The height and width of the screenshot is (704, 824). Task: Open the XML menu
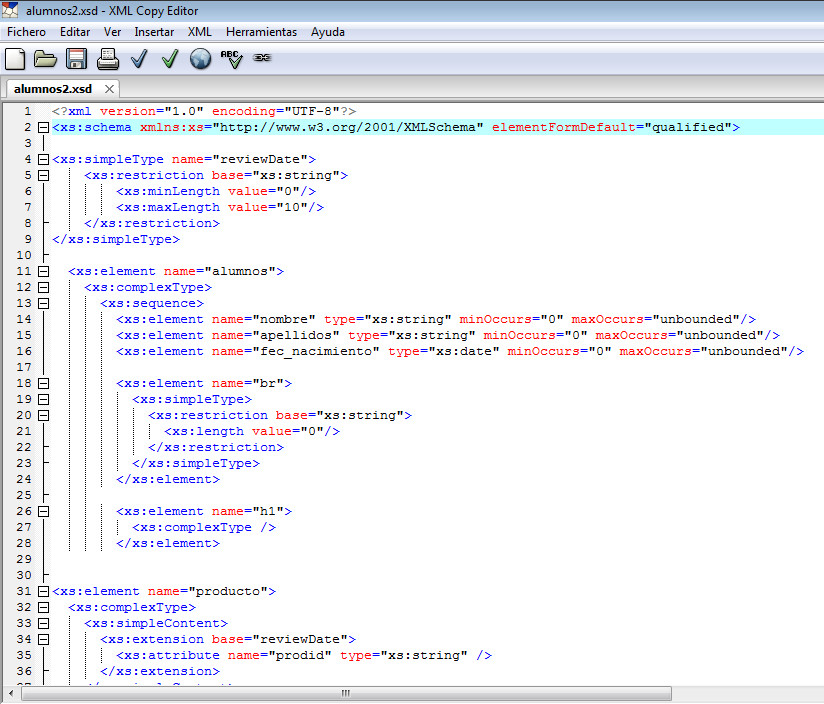[200, 32]
